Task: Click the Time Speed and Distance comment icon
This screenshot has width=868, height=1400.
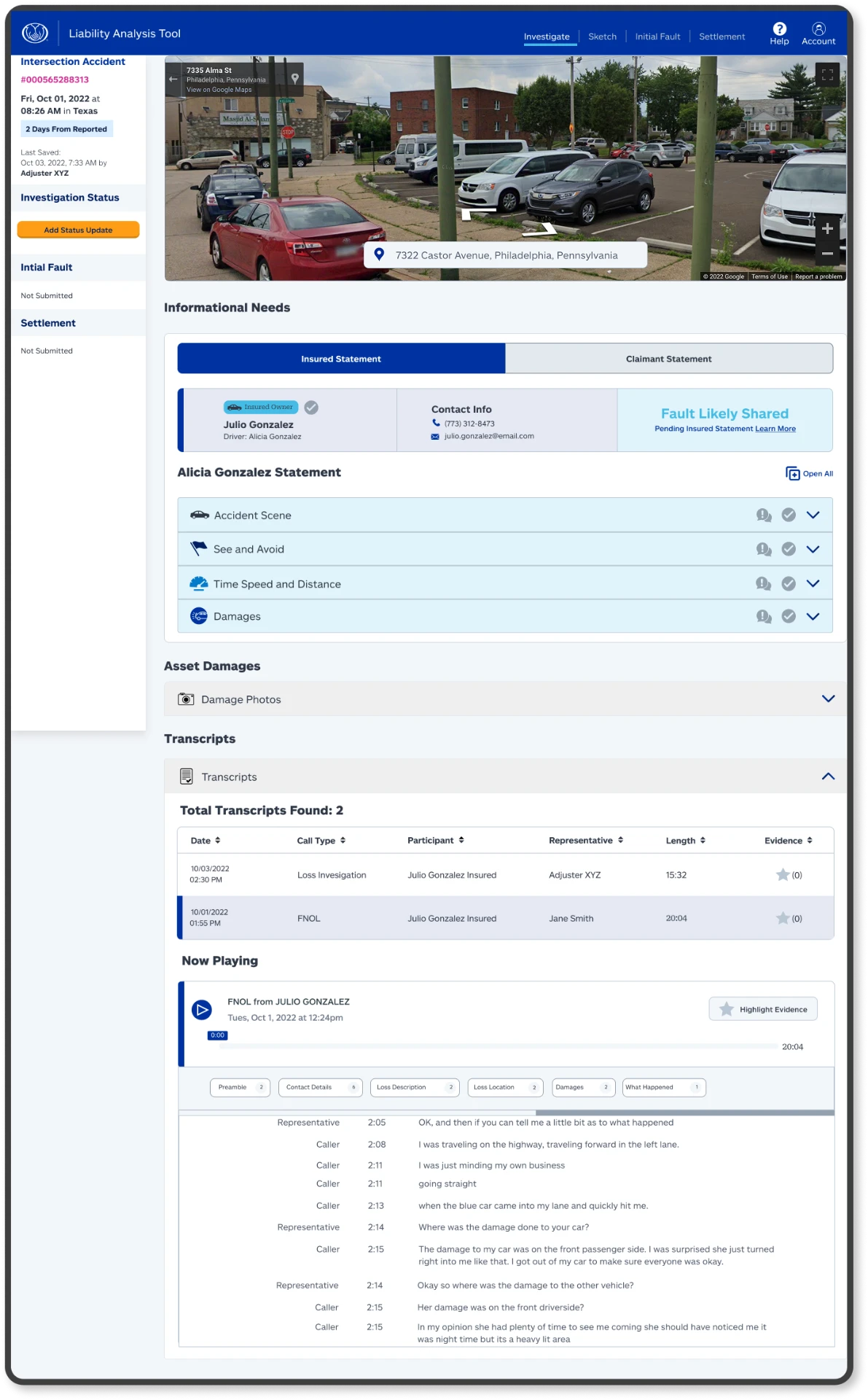Action: pos(764,583)
